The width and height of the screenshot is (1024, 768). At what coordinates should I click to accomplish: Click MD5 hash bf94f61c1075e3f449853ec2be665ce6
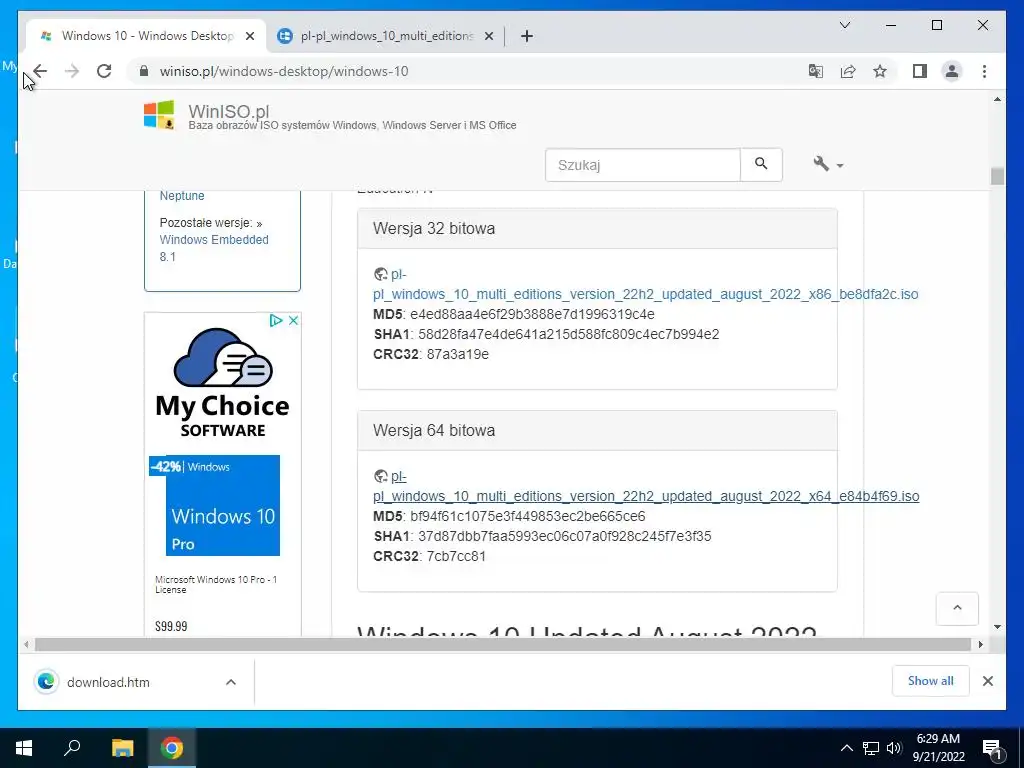pos(528,516)
